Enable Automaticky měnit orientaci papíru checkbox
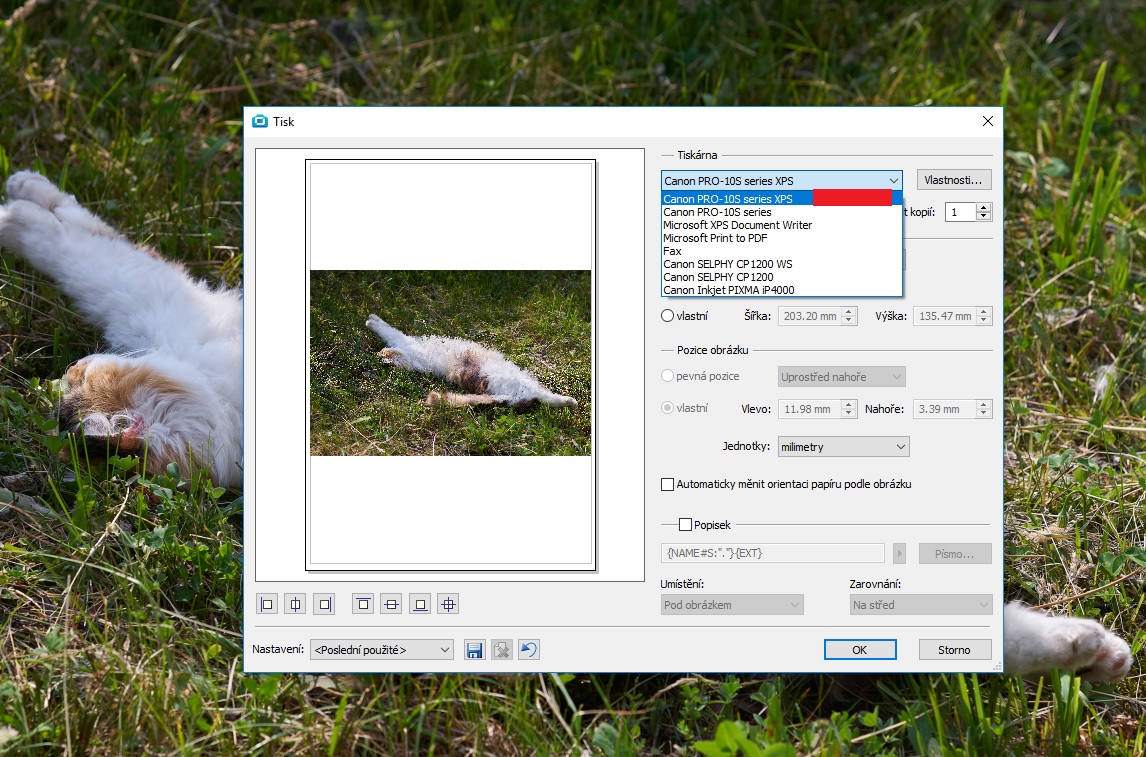This screenshot has height=757, width=1146. [x=668, y=484]
